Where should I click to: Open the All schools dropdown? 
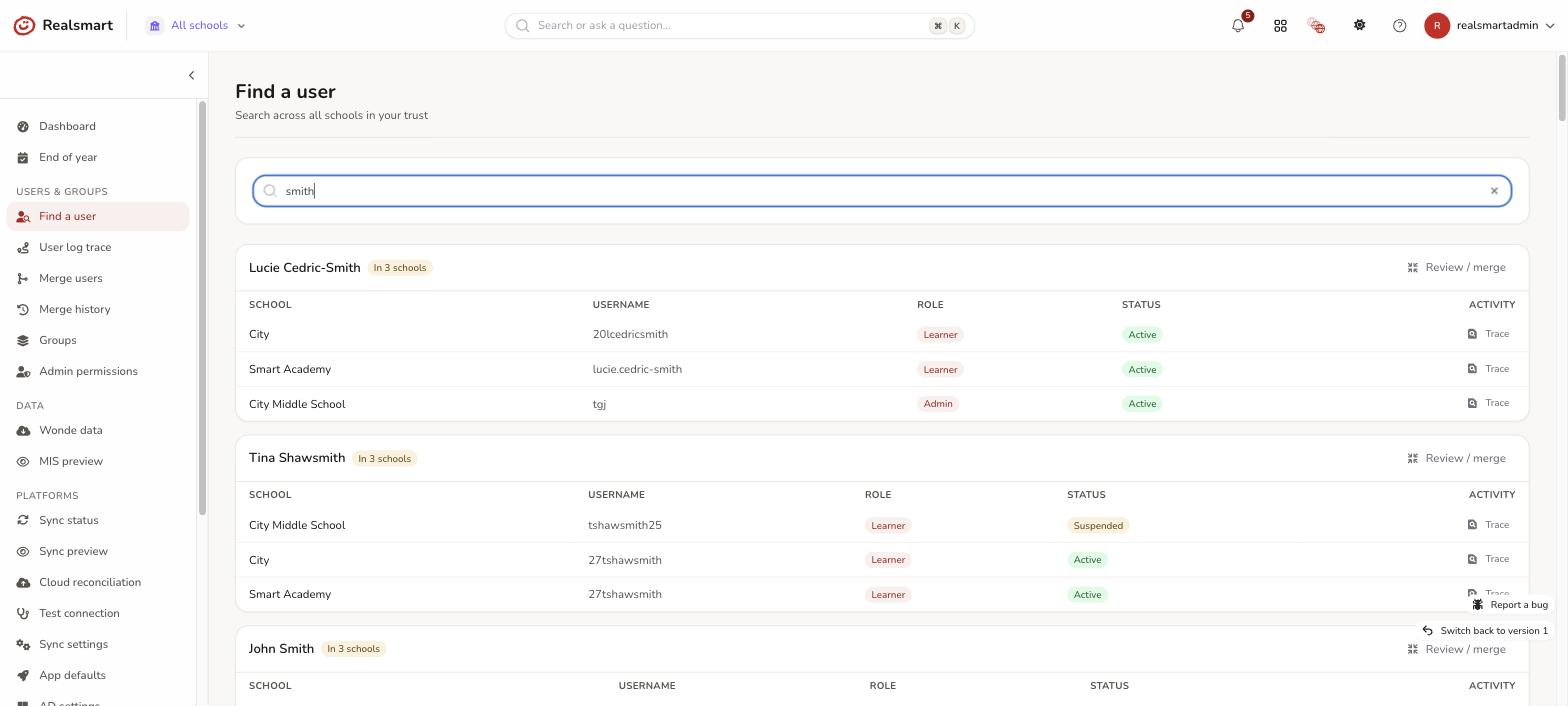point(197,25)
